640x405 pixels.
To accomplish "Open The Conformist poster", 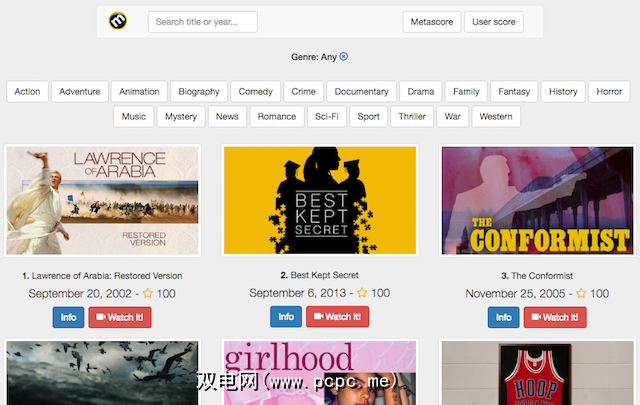I will coord(538,200).
